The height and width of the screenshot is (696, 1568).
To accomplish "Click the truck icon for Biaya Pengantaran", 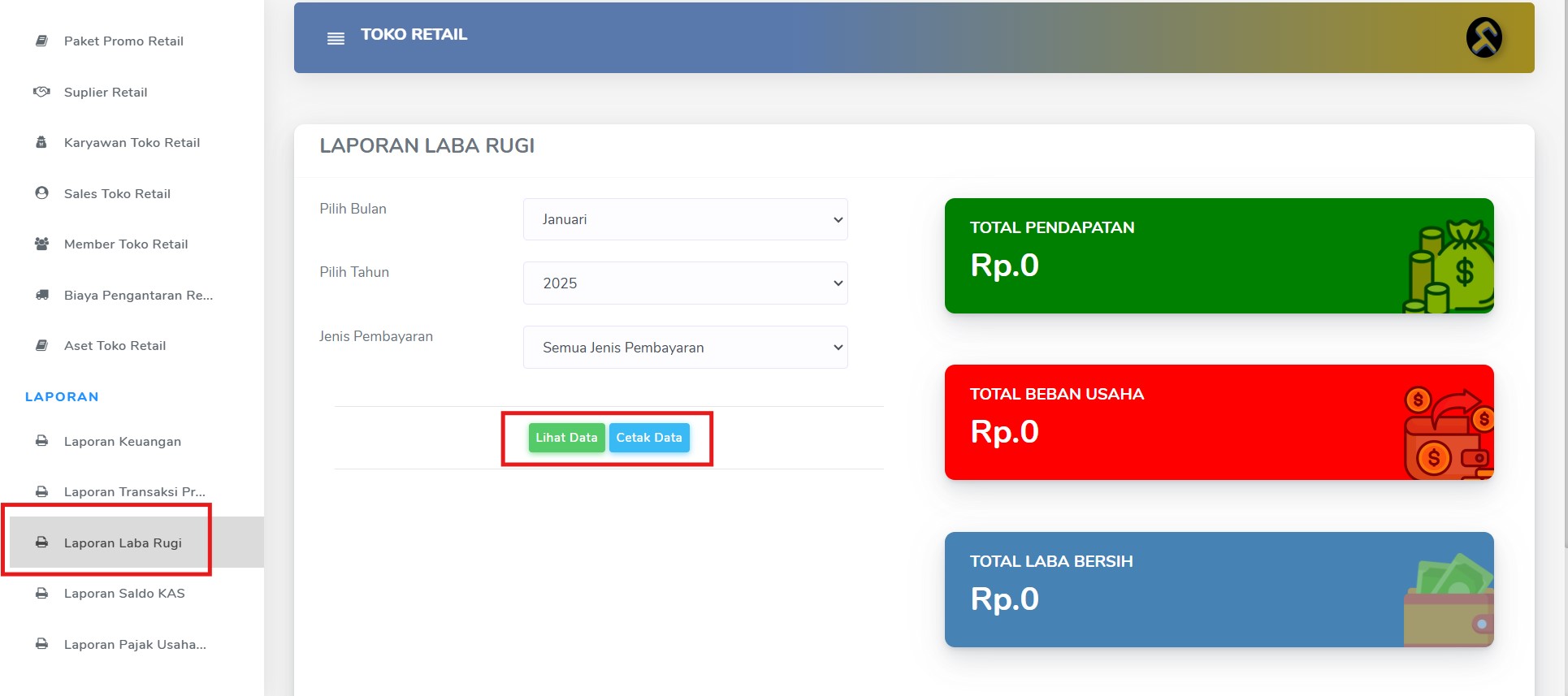I will pyautogui.click(x=41, y=295).
